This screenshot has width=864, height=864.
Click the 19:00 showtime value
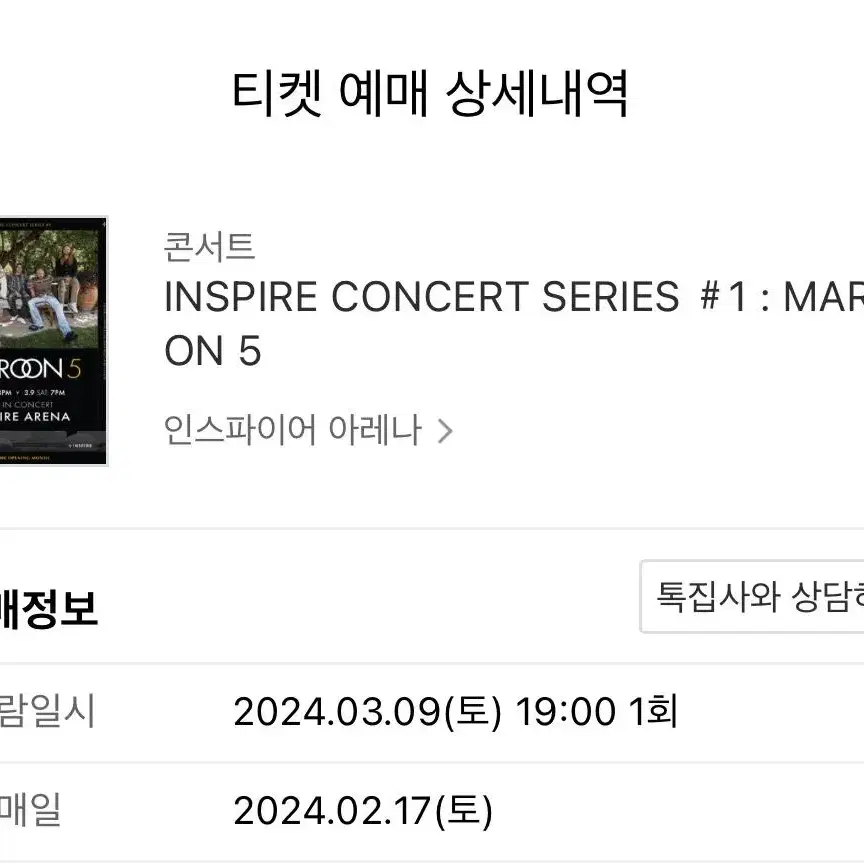(565, 712)
